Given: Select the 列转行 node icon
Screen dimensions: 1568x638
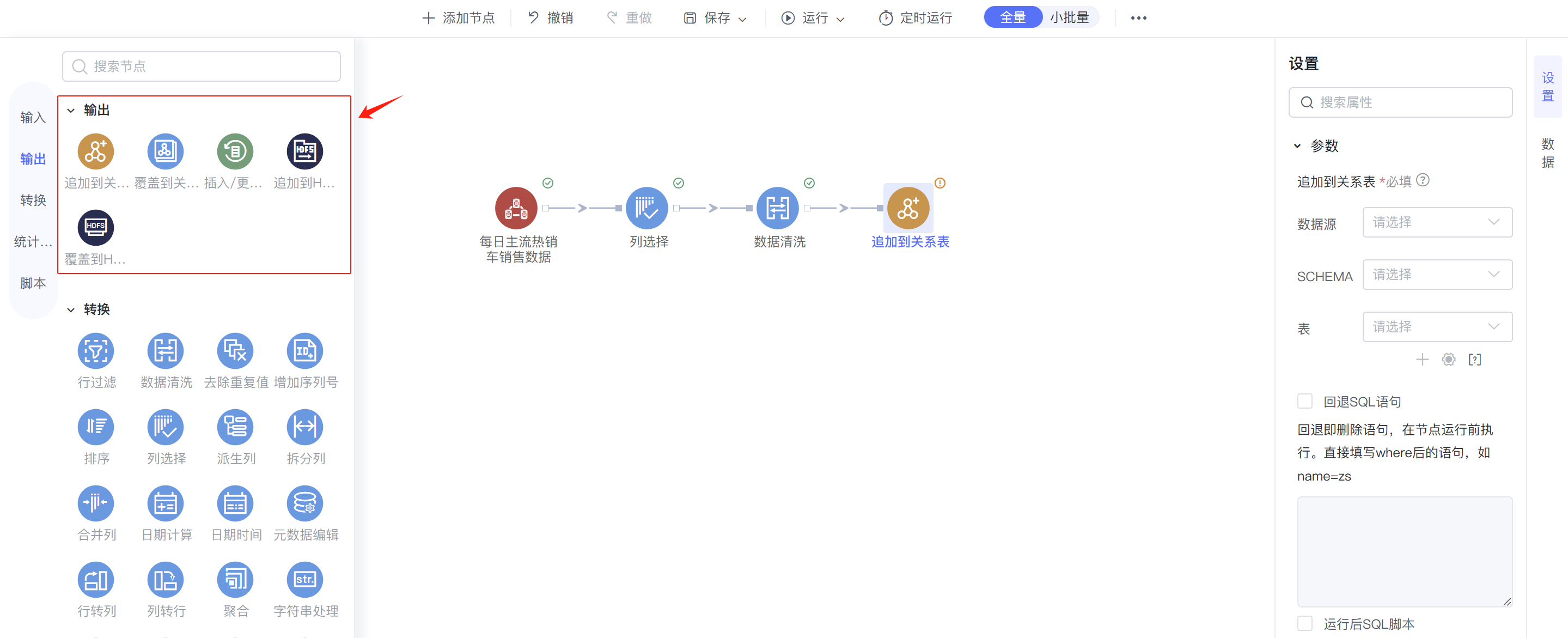Looking at the screenshot, I should pyautogui.click(x=166, y=579).
